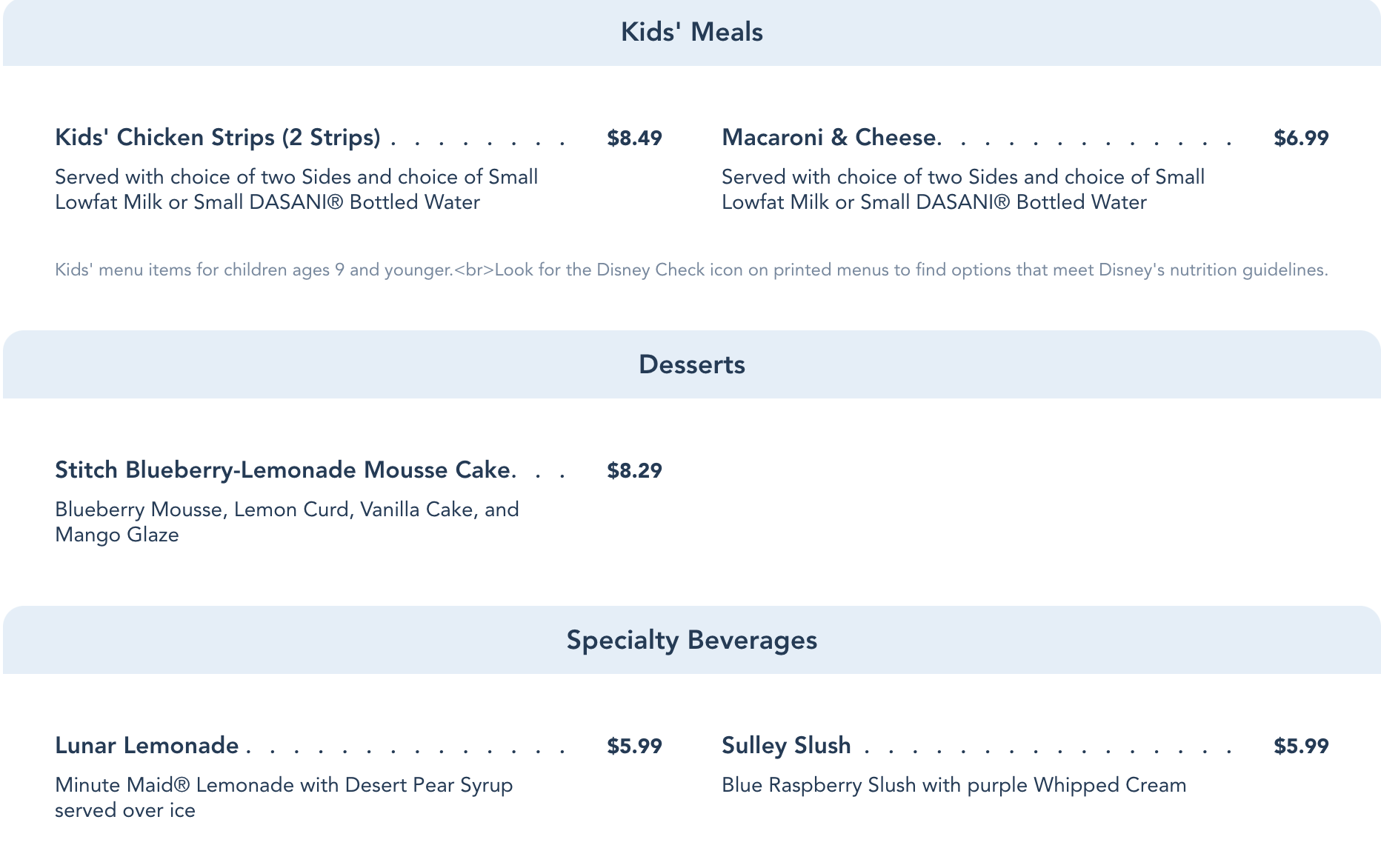Image resolution: width=1381 pixels, height=868 pixels.
Task: Click the Blue Raspberry Slush description
Action: coord(954,785)
